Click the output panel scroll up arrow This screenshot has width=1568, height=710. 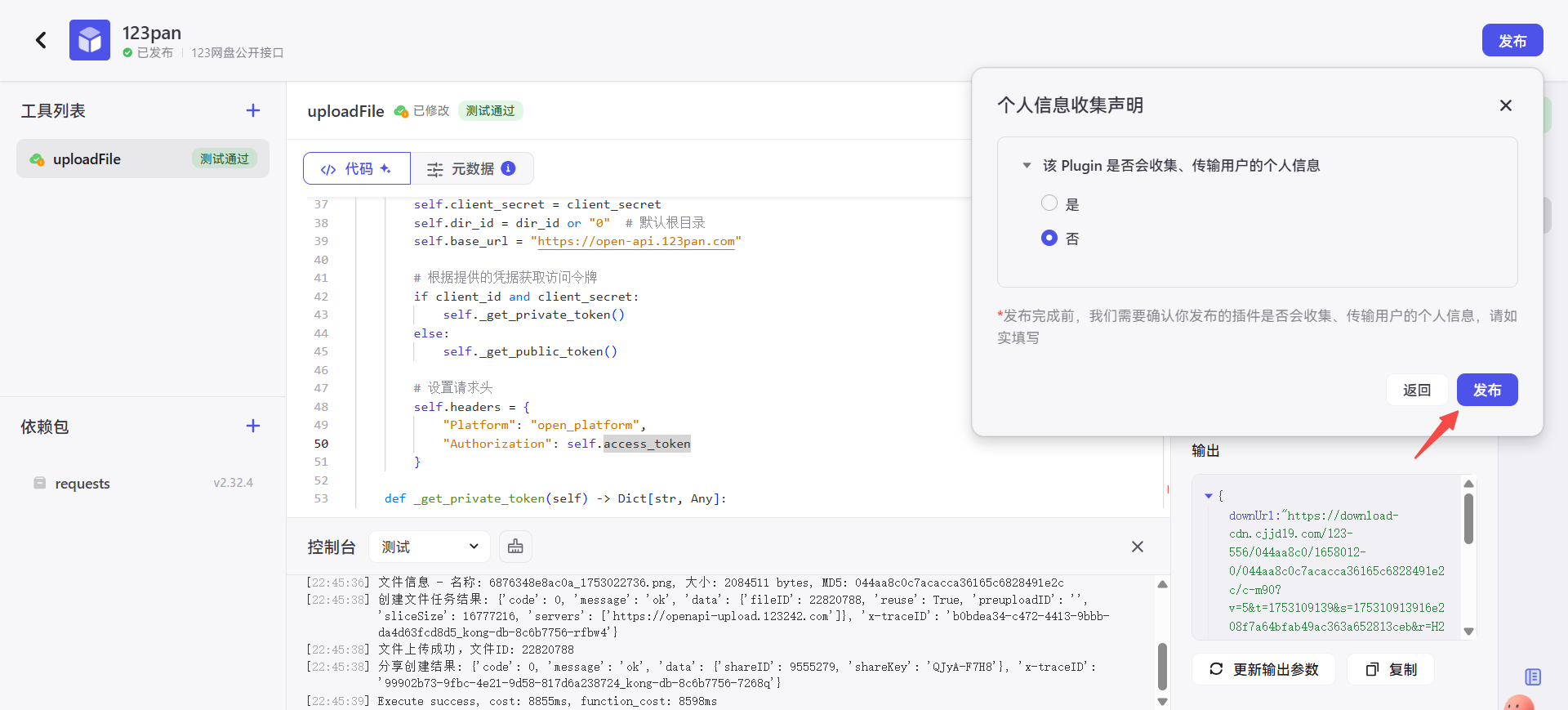tap(1468, 484)
